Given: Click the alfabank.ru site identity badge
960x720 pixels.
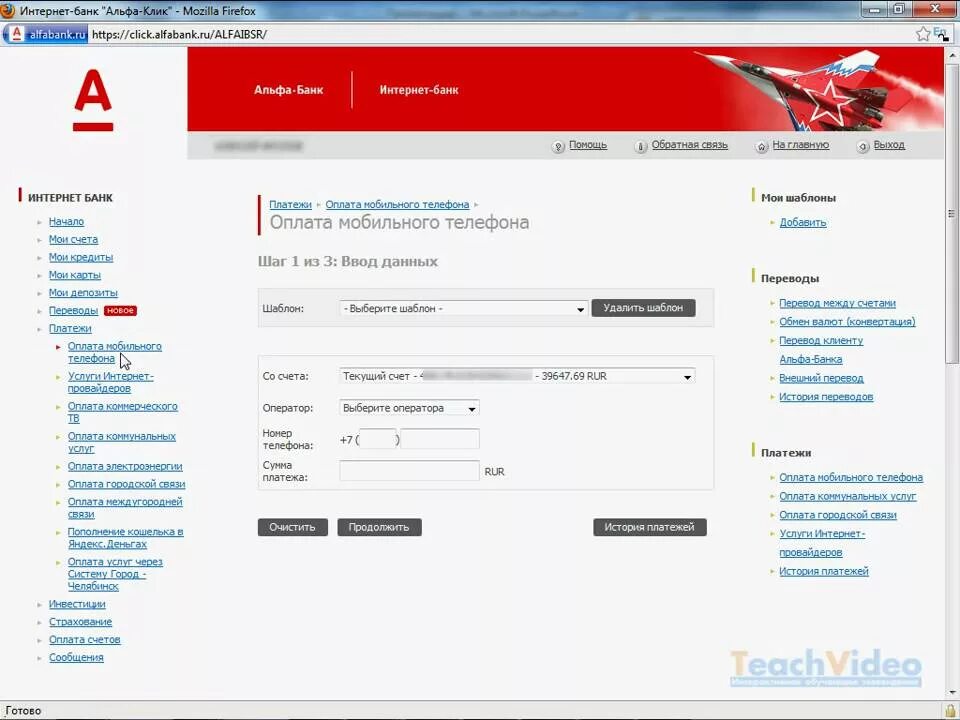Looking at the screenshot, I should pos(46,34).
